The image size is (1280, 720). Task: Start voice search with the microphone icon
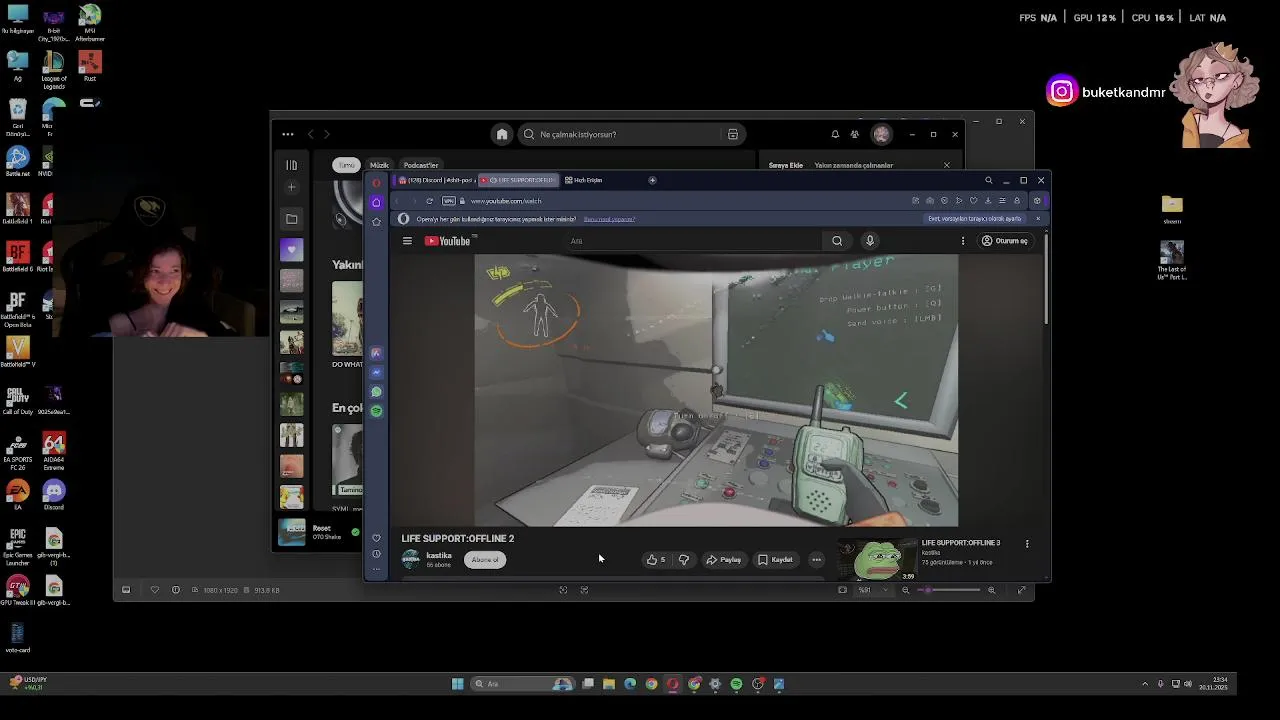(x=870, y=241)
